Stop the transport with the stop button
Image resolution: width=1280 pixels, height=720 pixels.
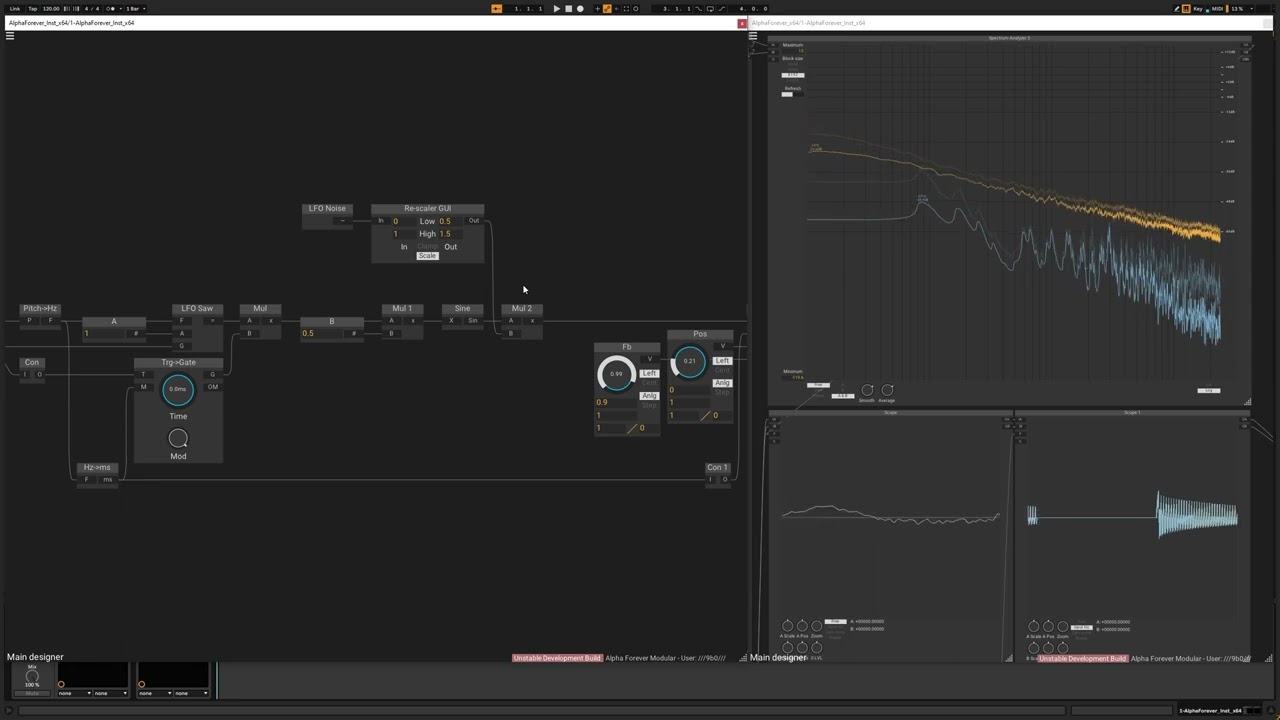[x=568, y=9]
